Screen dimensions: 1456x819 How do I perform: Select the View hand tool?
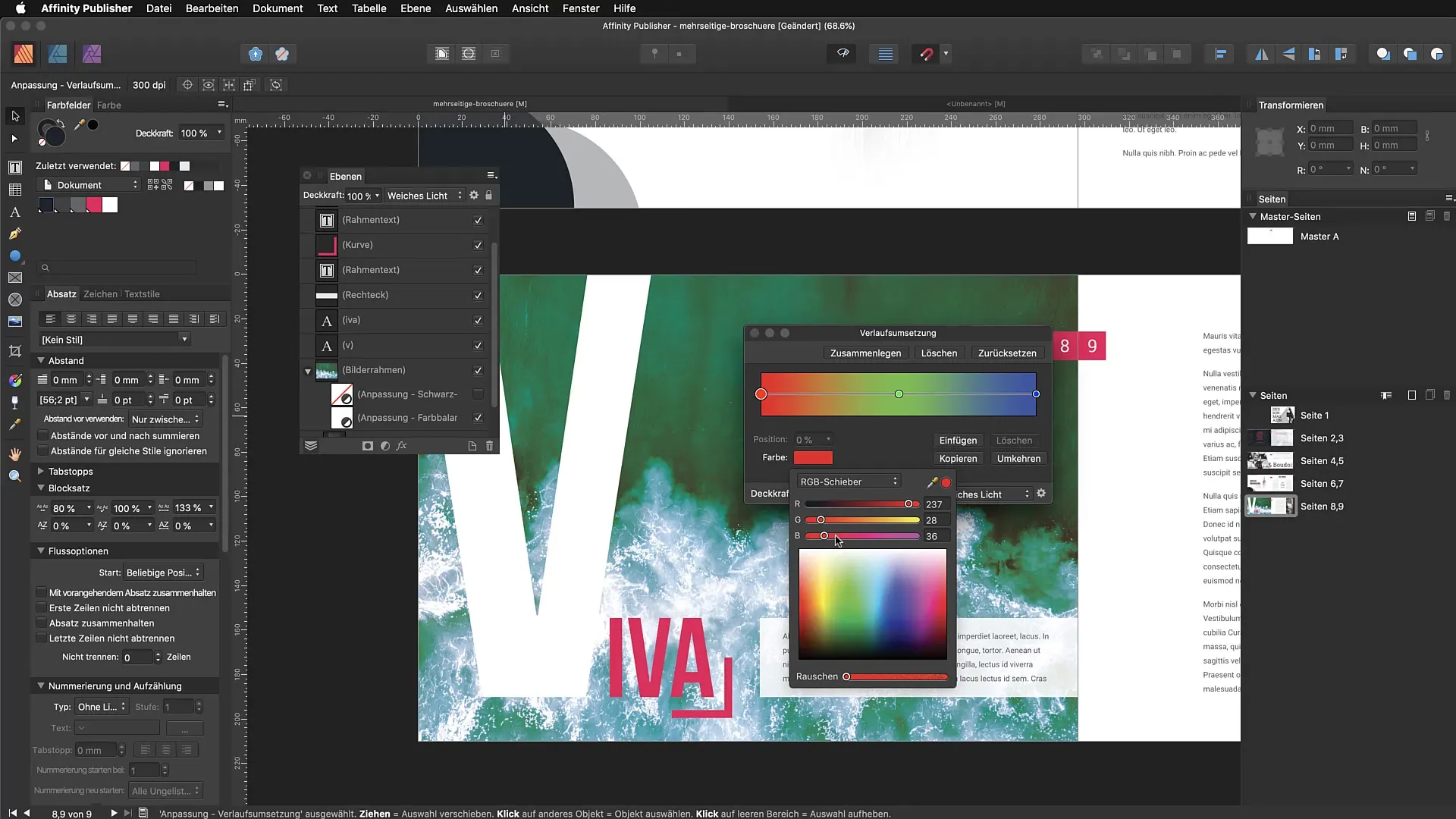(14, 454)
